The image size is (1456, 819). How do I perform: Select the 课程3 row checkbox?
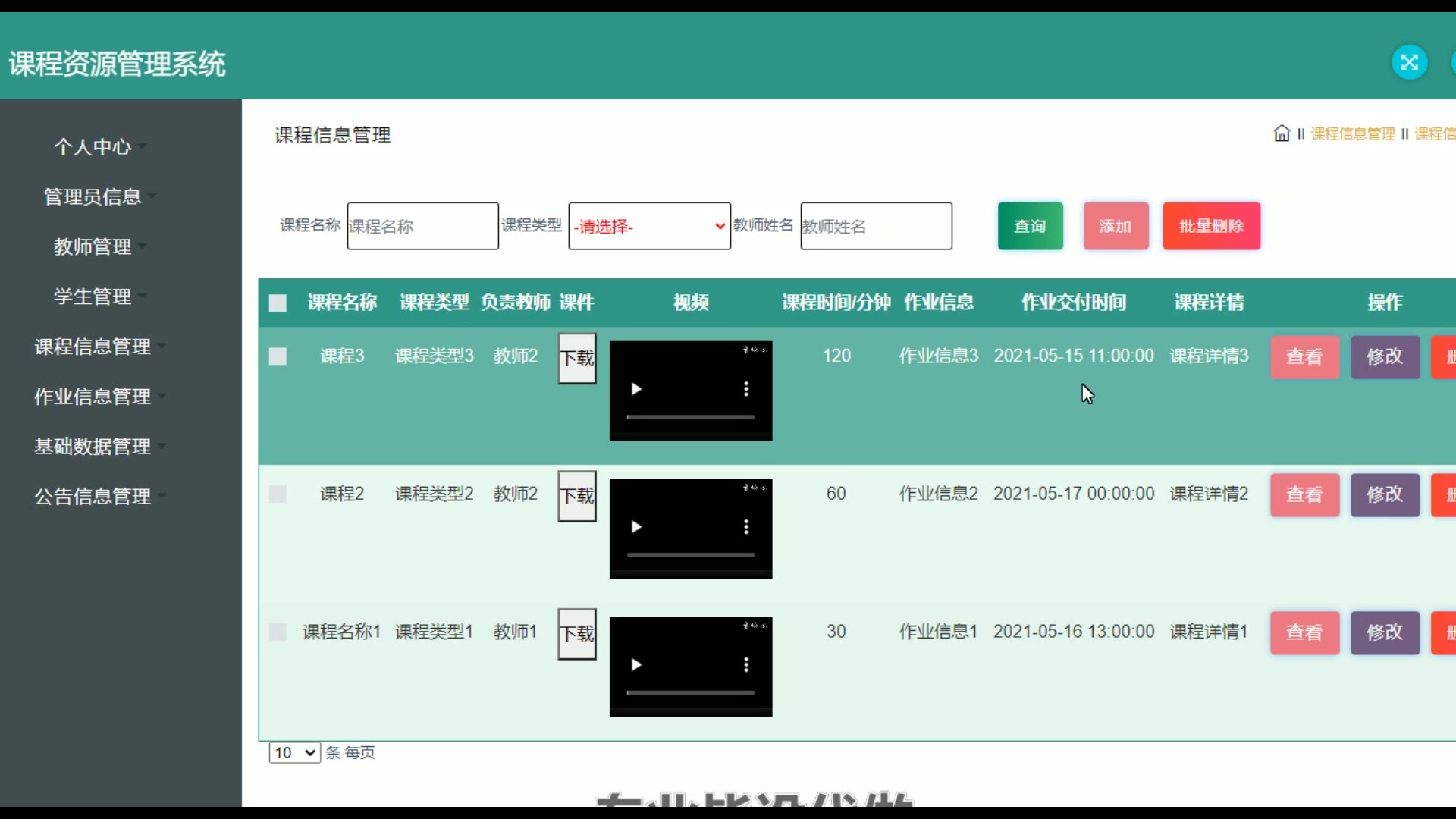tap(278, 356)
